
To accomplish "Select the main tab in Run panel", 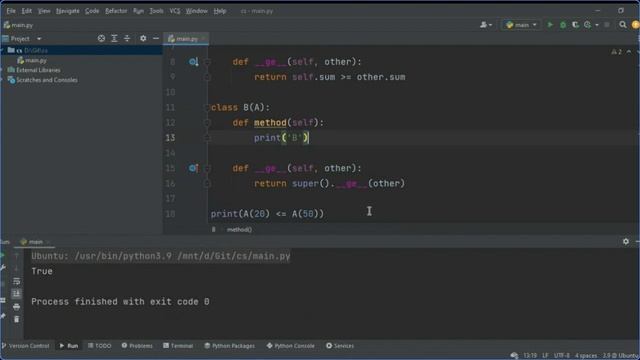I will tap(34, 242).
